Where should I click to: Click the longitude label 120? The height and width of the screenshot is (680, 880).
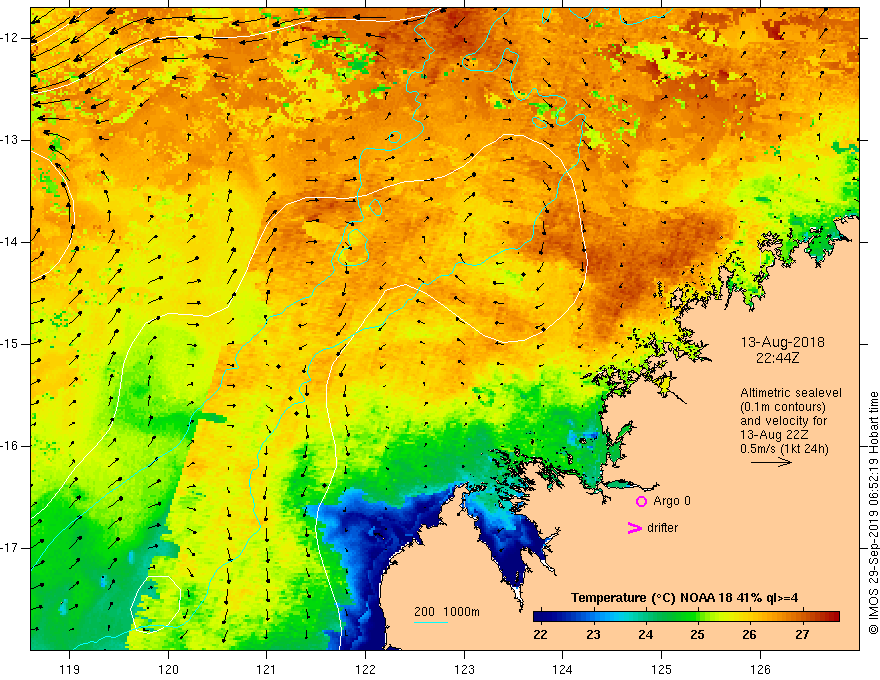168,669
